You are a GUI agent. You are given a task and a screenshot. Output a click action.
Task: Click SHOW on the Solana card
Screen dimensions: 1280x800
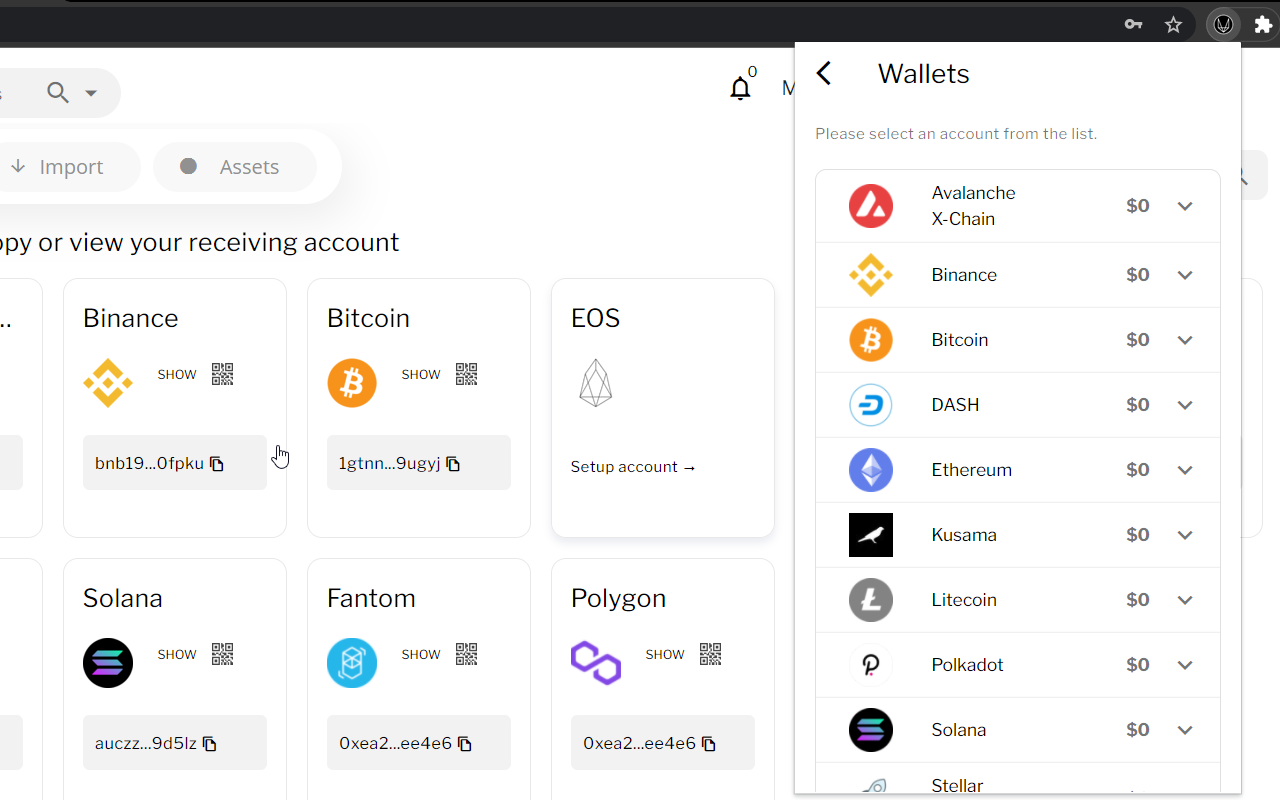(x=177, y=654)
